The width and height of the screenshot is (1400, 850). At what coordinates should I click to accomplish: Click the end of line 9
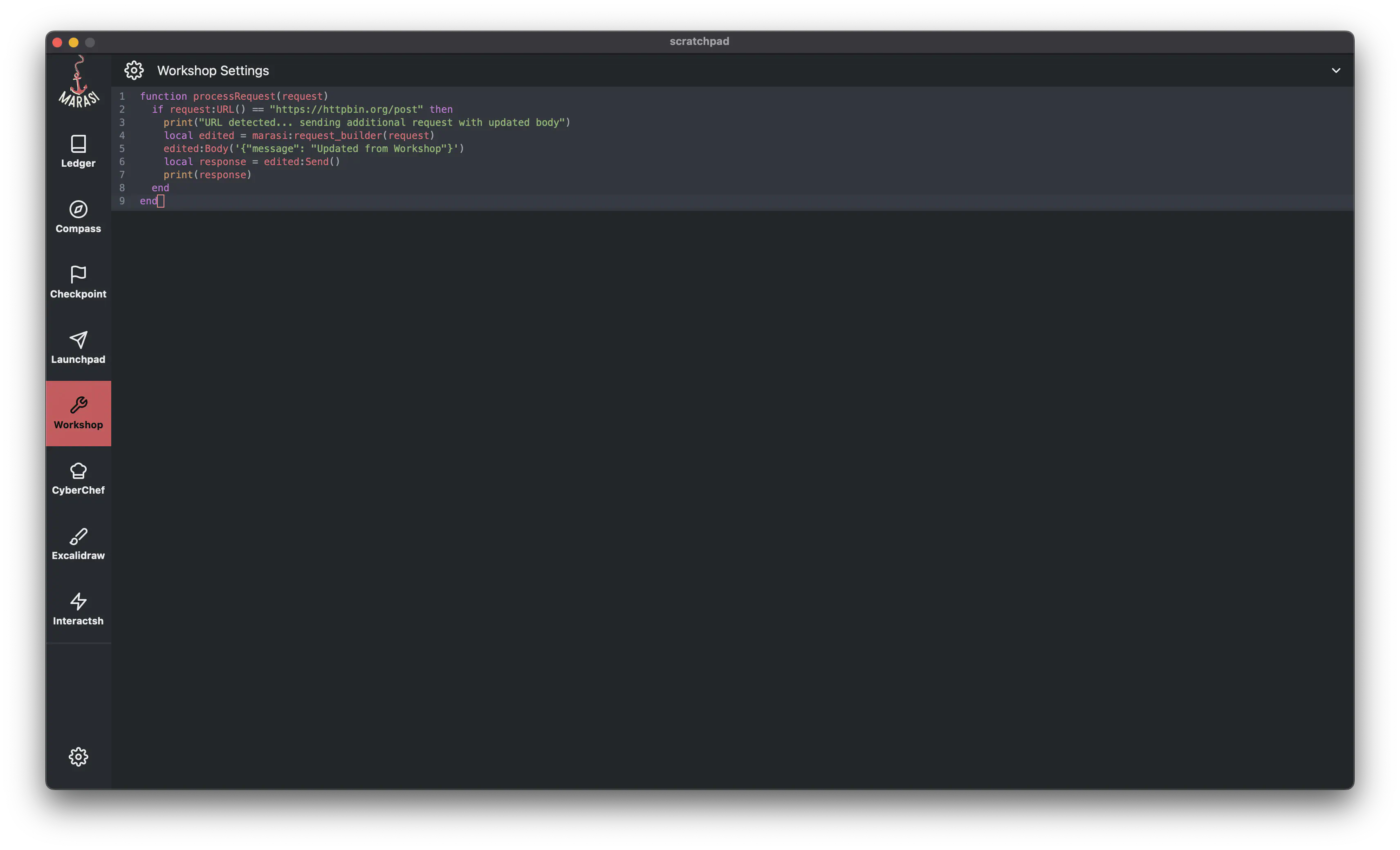[161, 201]
